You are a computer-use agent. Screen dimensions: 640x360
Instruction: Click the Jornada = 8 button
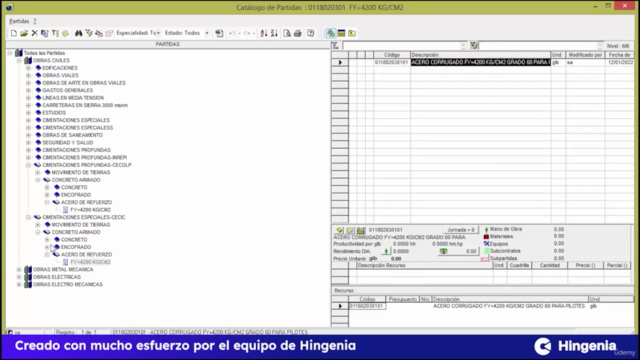[x=461, y=230]
